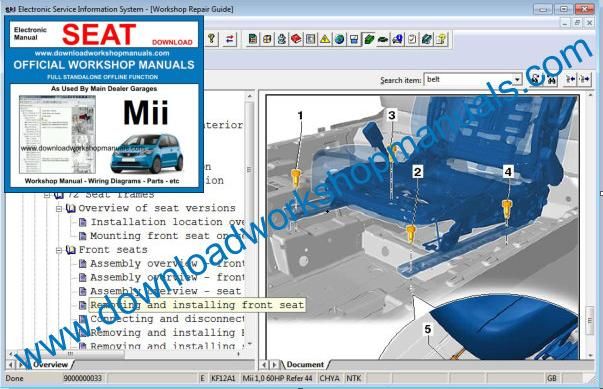The height and width of the screenshot is (389, 603).
Task: Click the yellow warning triangle icon
Action: [x=325, y=39]
